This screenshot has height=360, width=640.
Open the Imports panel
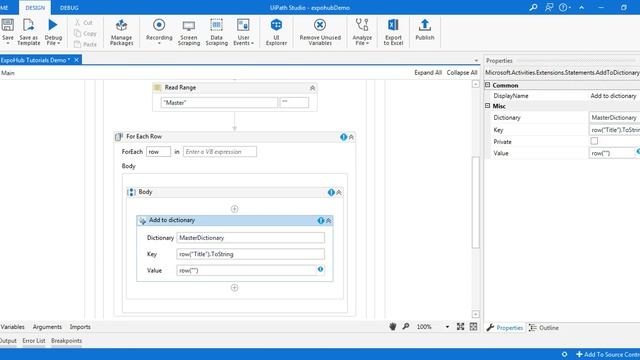point(80,327)
